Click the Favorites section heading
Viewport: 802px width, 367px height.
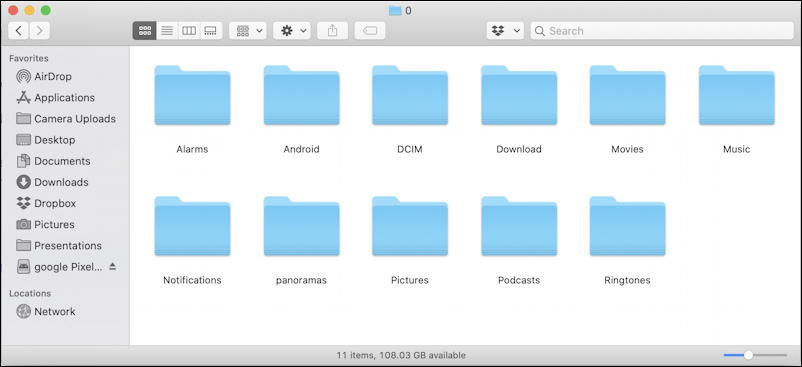tap(29, 58)
